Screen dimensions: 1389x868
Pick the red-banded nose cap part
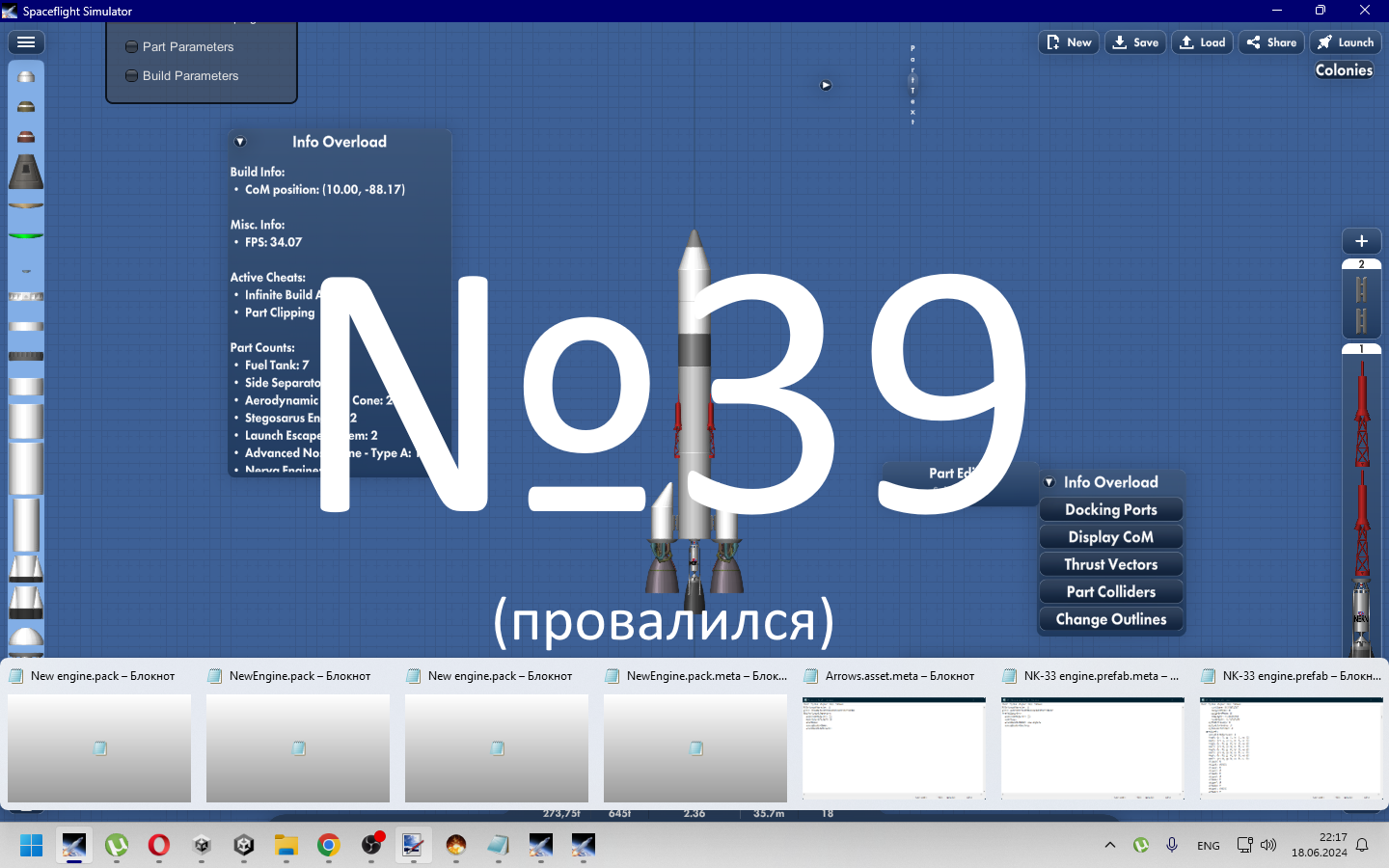(26, 137)
